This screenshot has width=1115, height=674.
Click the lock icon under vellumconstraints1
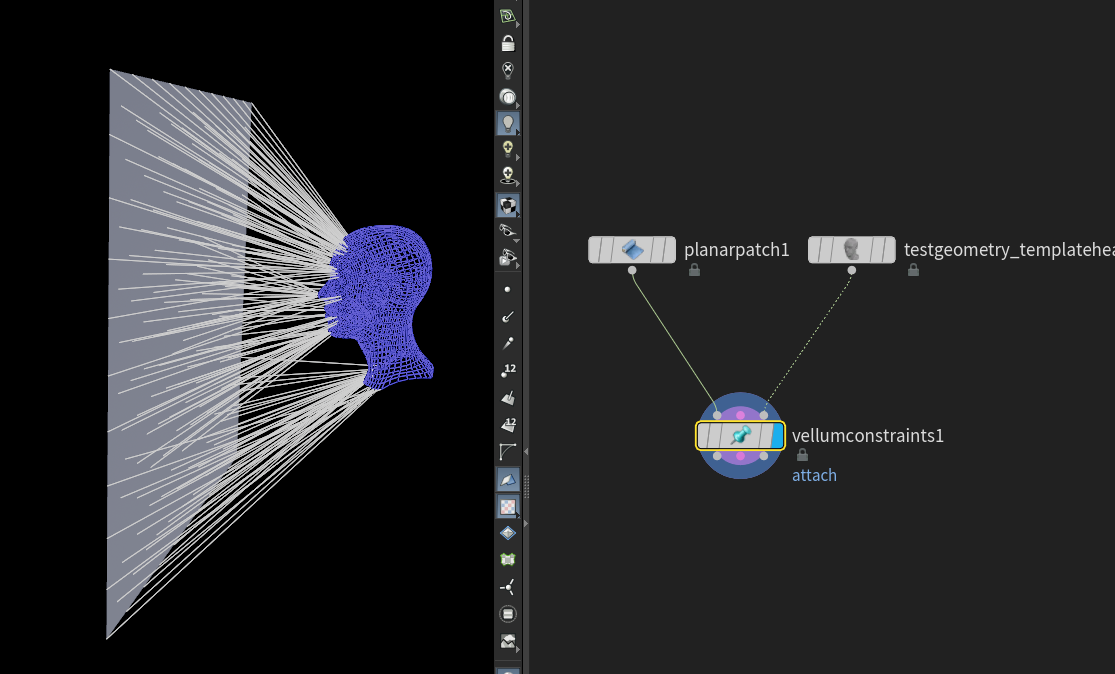pyautogui.click(x=802, y=455)
